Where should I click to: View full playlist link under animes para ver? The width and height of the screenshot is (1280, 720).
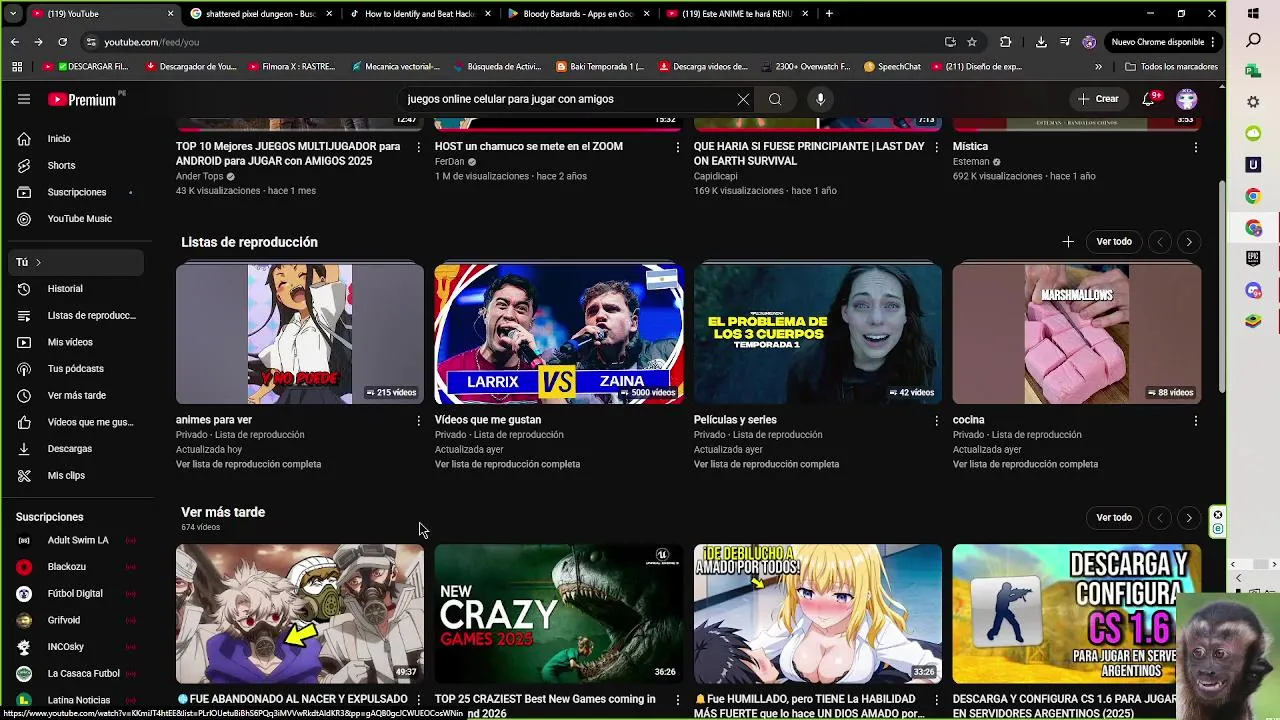(x=248, y=464)
